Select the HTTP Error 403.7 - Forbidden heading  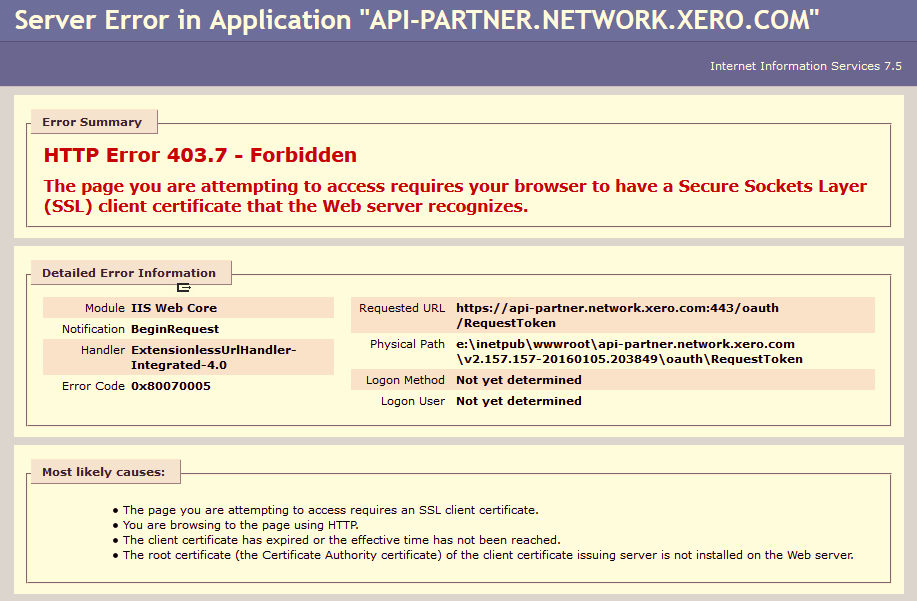200,155
